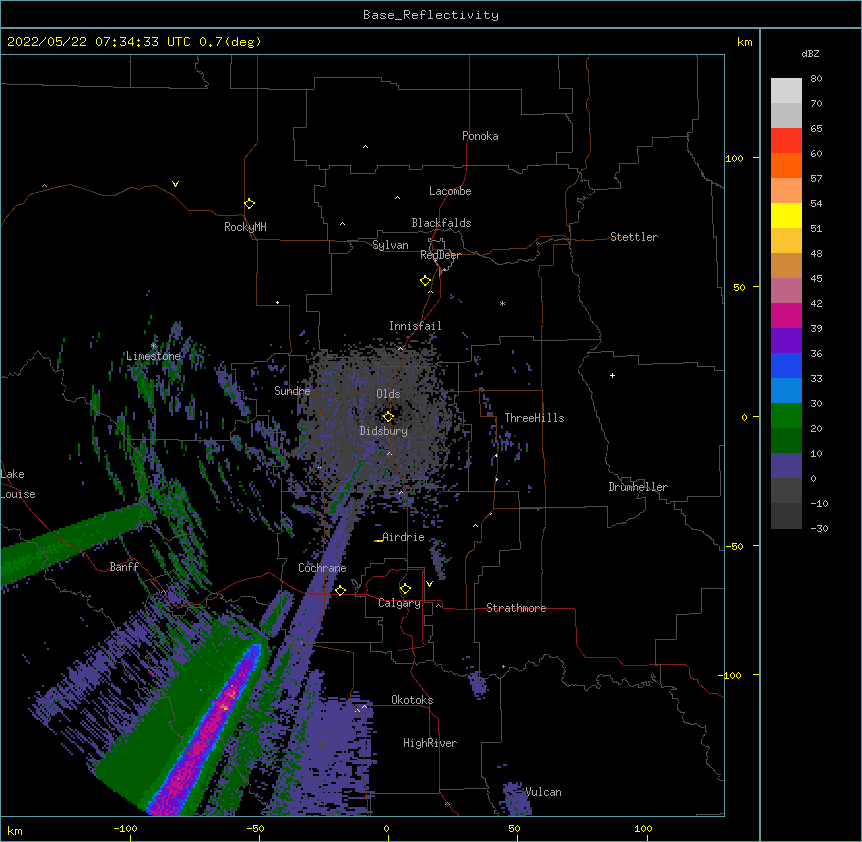Viewport: 862px width, 842px height.
Task: Click the HighRiver label
Action: (430, 743)
